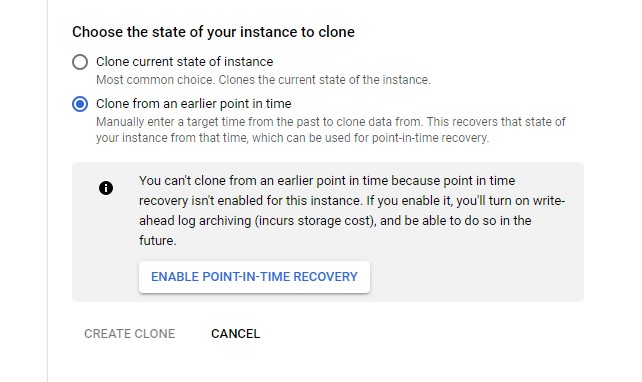
Task: Click the greyed-out Create Clone button
Action: point(129,334)
